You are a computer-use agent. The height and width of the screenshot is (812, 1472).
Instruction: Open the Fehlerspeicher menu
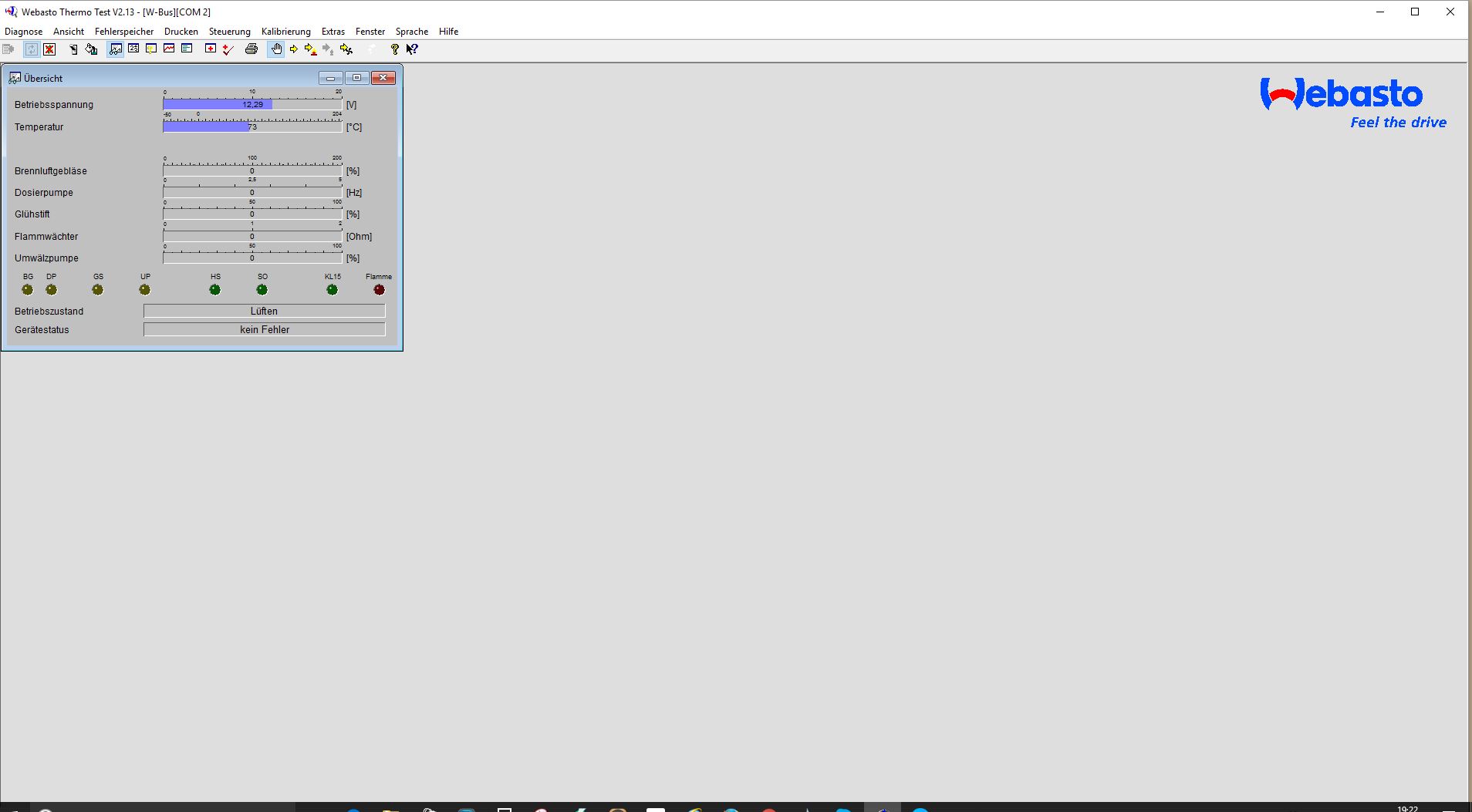(x=123, y=32)
